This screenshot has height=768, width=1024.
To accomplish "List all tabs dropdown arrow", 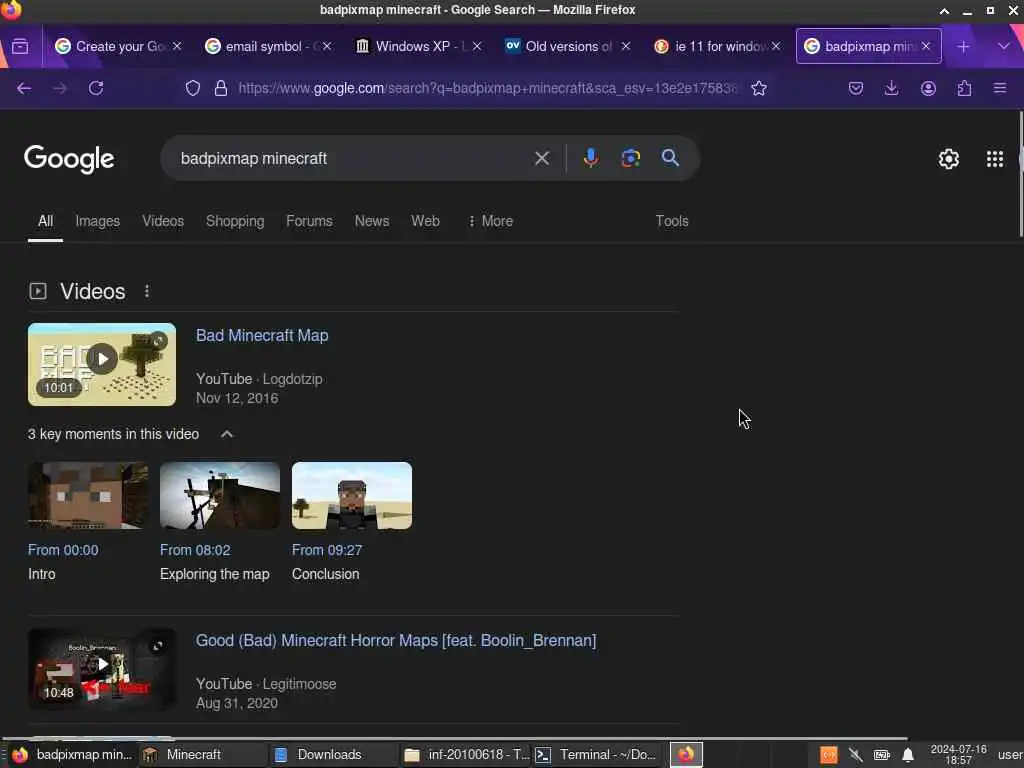I will click(x=1004, y=46).
